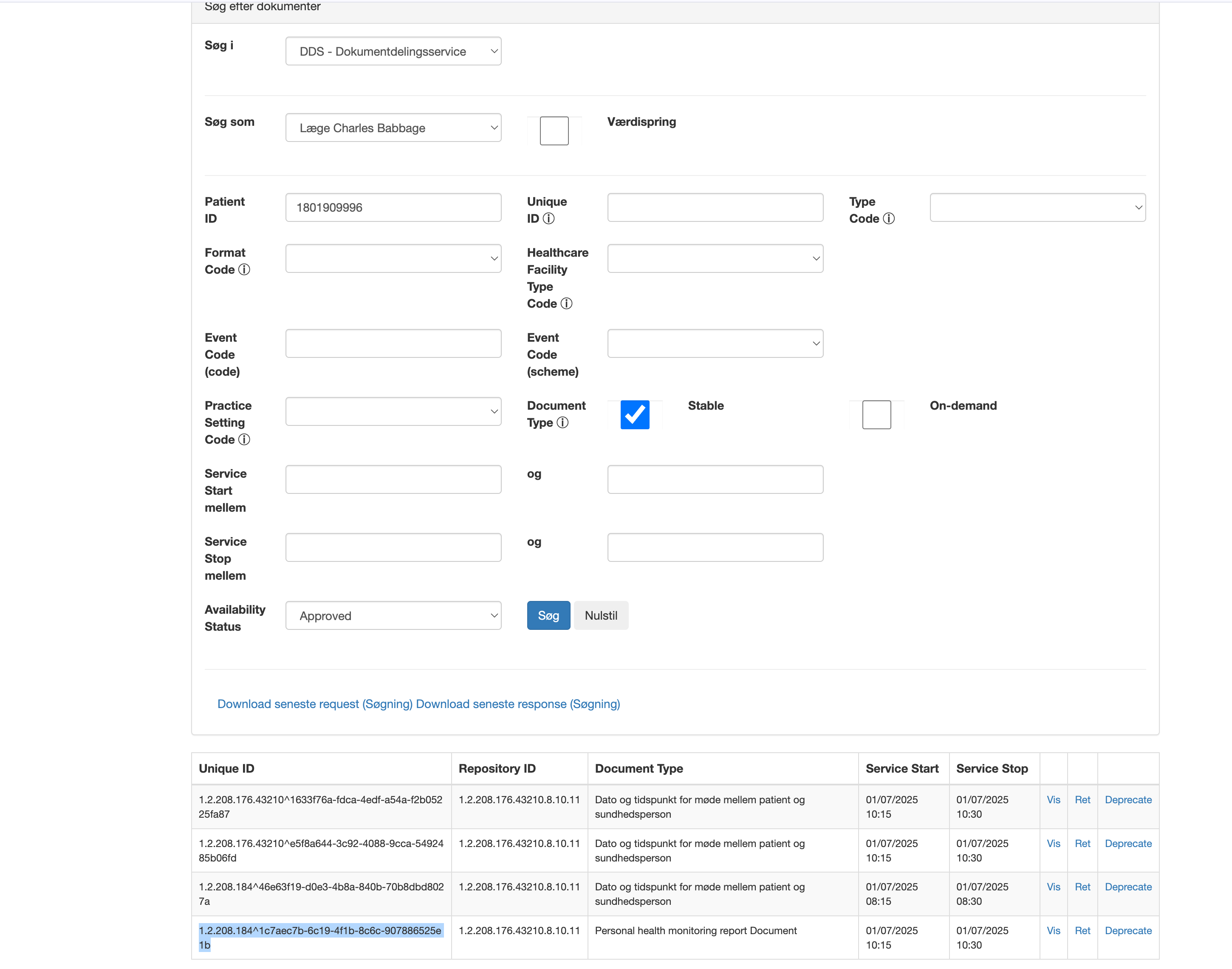Image resolution: width=1232 pixels, height=969 pixels.
Task: Expand the Type Code dropdown
Action: click(1037, 207)
